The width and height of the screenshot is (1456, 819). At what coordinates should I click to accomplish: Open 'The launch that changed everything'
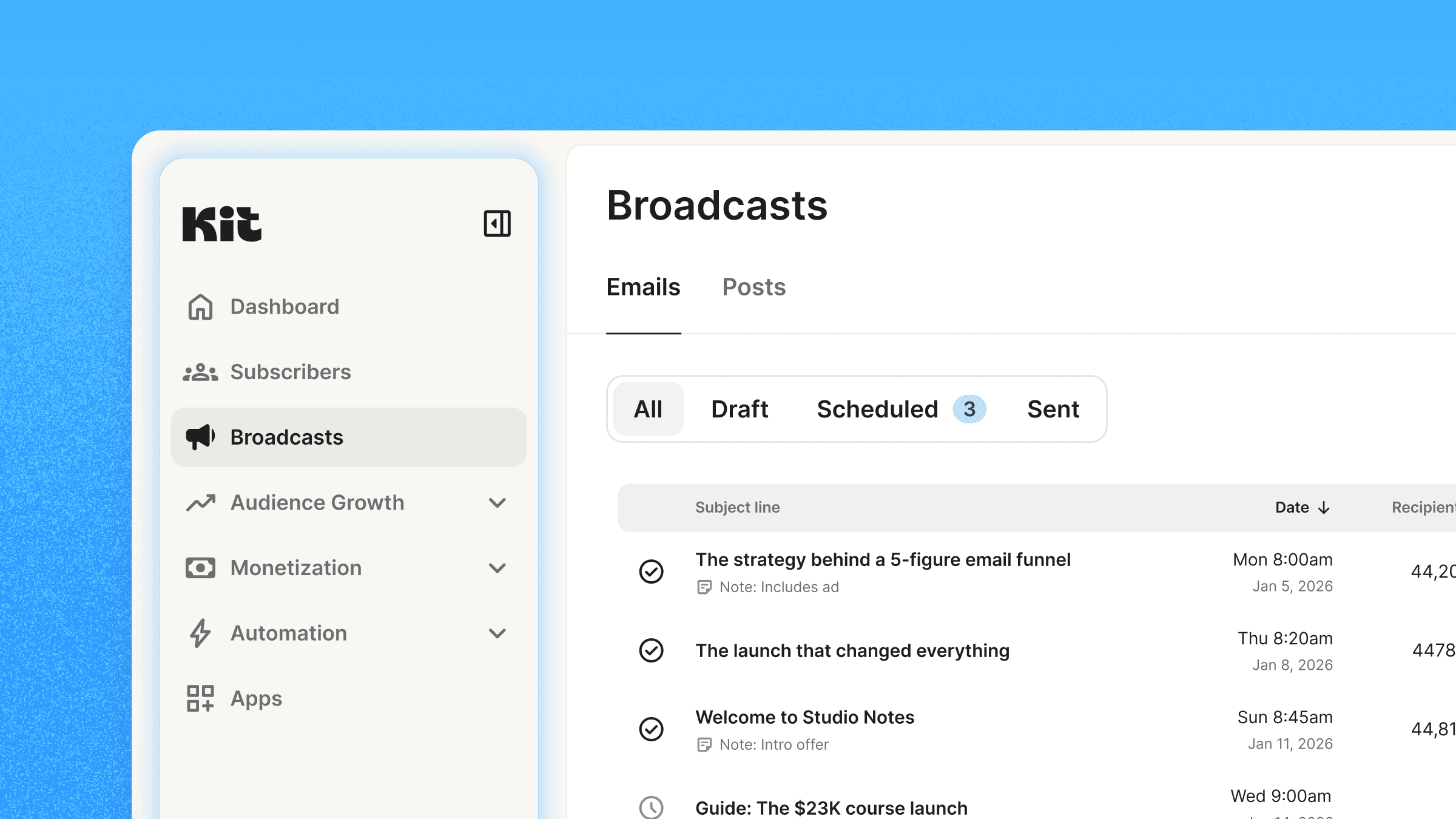852,650
